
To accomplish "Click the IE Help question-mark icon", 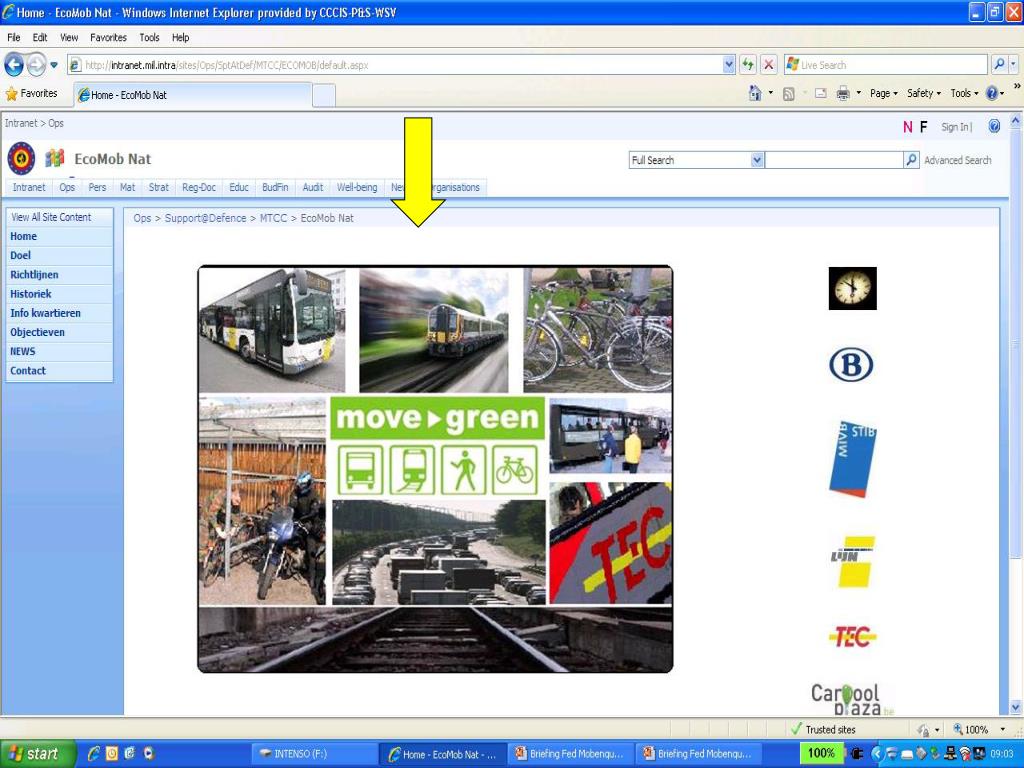I will (x=991, y=93).
